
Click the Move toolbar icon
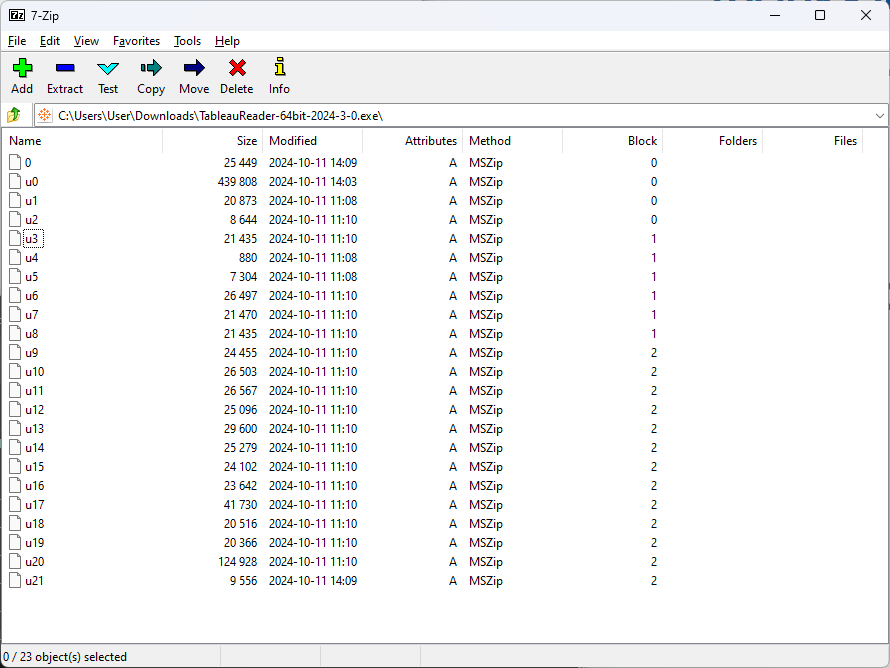pos(194,69)
